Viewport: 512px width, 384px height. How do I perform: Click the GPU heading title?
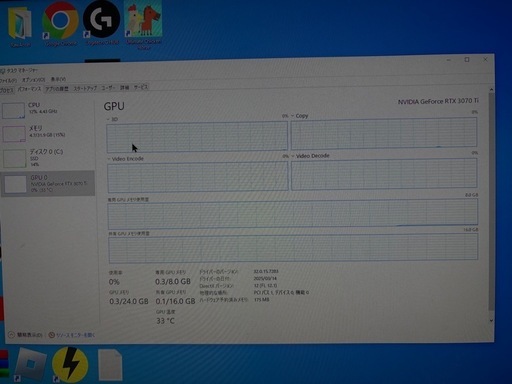(114, 106)
